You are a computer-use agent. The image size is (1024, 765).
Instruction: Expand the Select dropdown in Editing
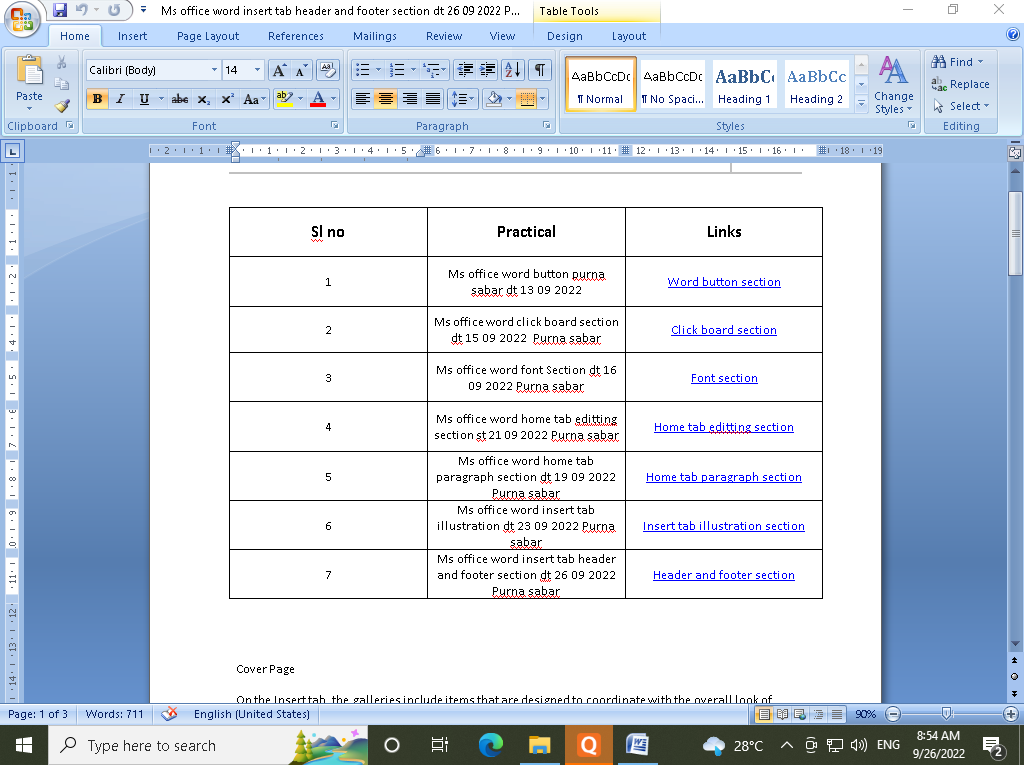pos(961,106)
